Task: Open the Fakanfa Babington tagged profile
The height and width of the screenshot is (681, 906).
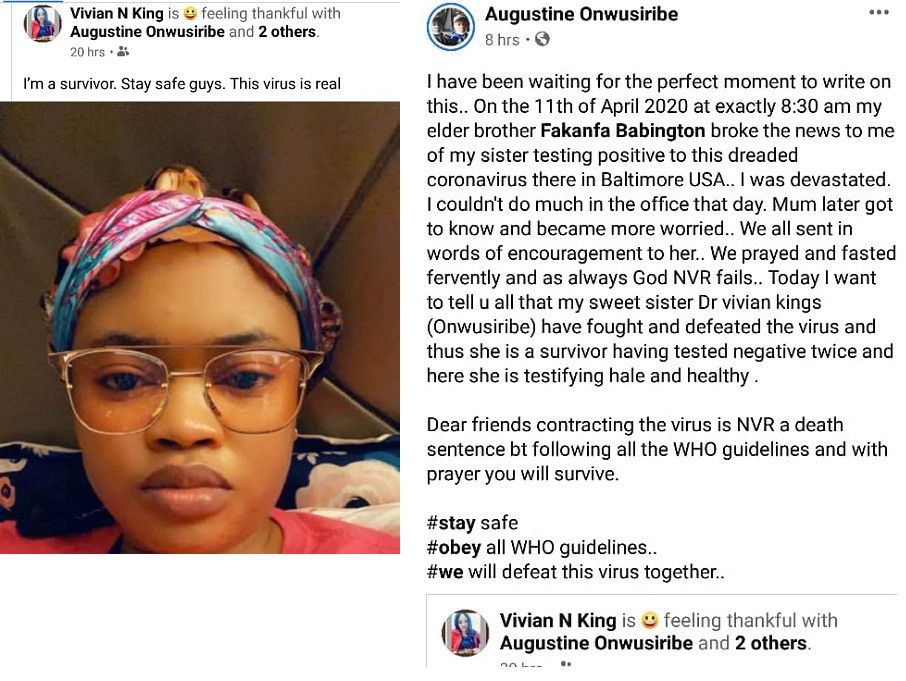Action: [x=622, y=131]
